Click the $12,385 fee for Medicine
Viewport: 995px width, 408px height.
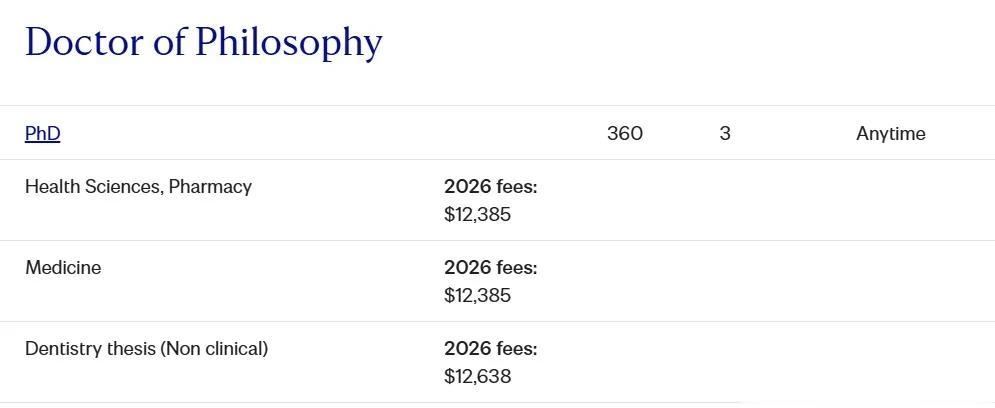coord(477,296)
